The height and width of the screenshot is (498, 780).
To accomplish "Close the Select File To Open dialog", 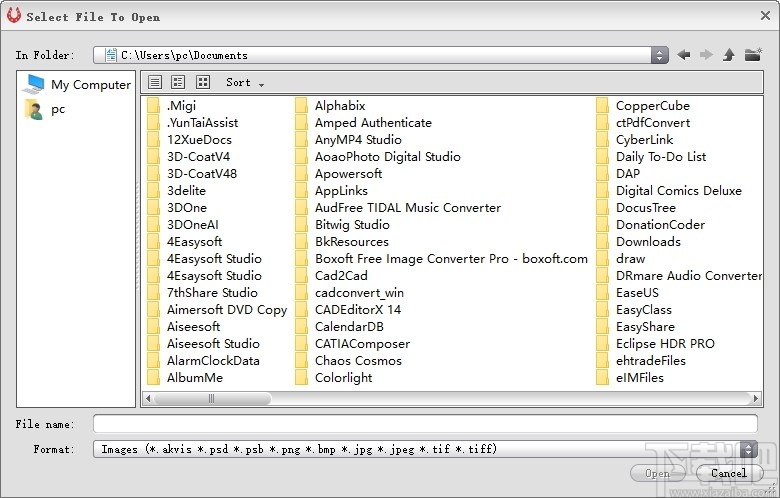I will click(x=766, y=16).
